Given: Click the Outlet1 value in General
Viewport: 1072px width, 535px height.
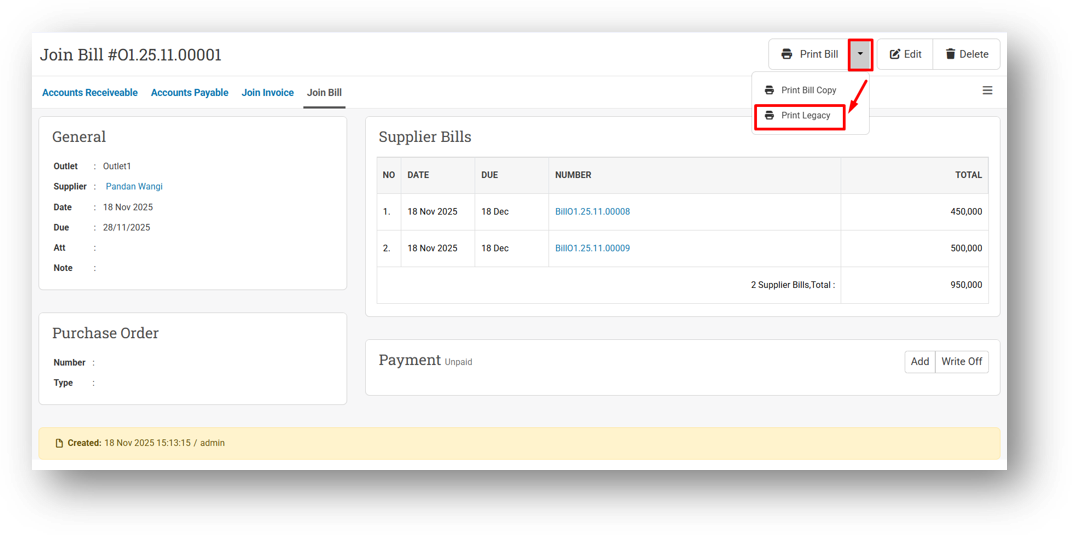Looking at the screenshot, I should [x=117, y=166].
